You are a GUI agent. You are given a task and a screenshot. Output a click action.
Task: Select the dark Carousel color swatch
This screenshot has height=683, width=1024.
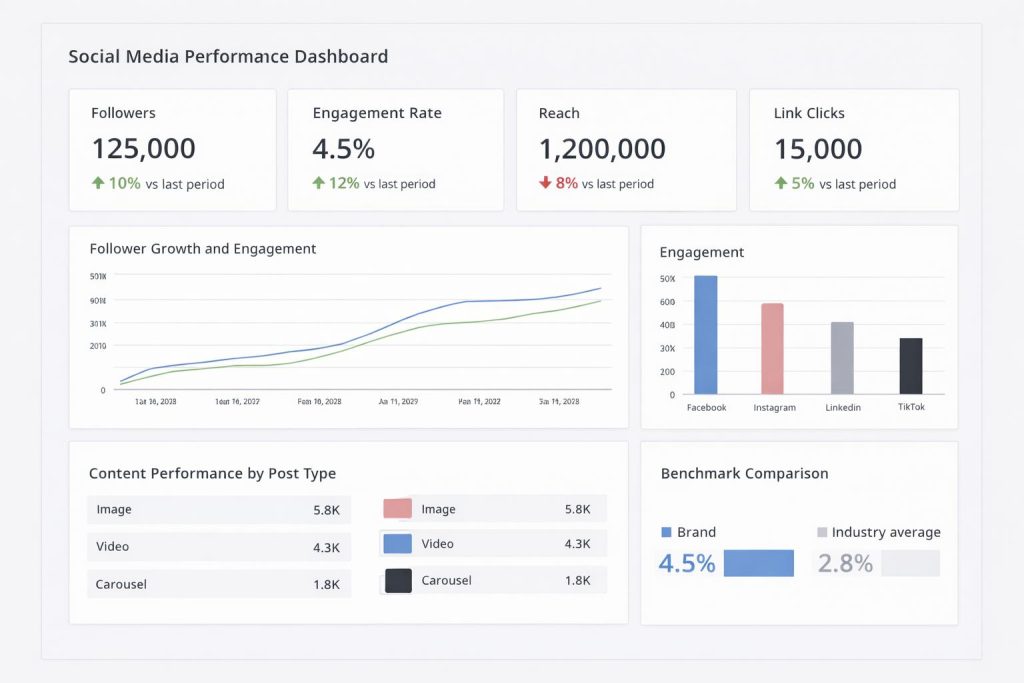coord(398,580)
